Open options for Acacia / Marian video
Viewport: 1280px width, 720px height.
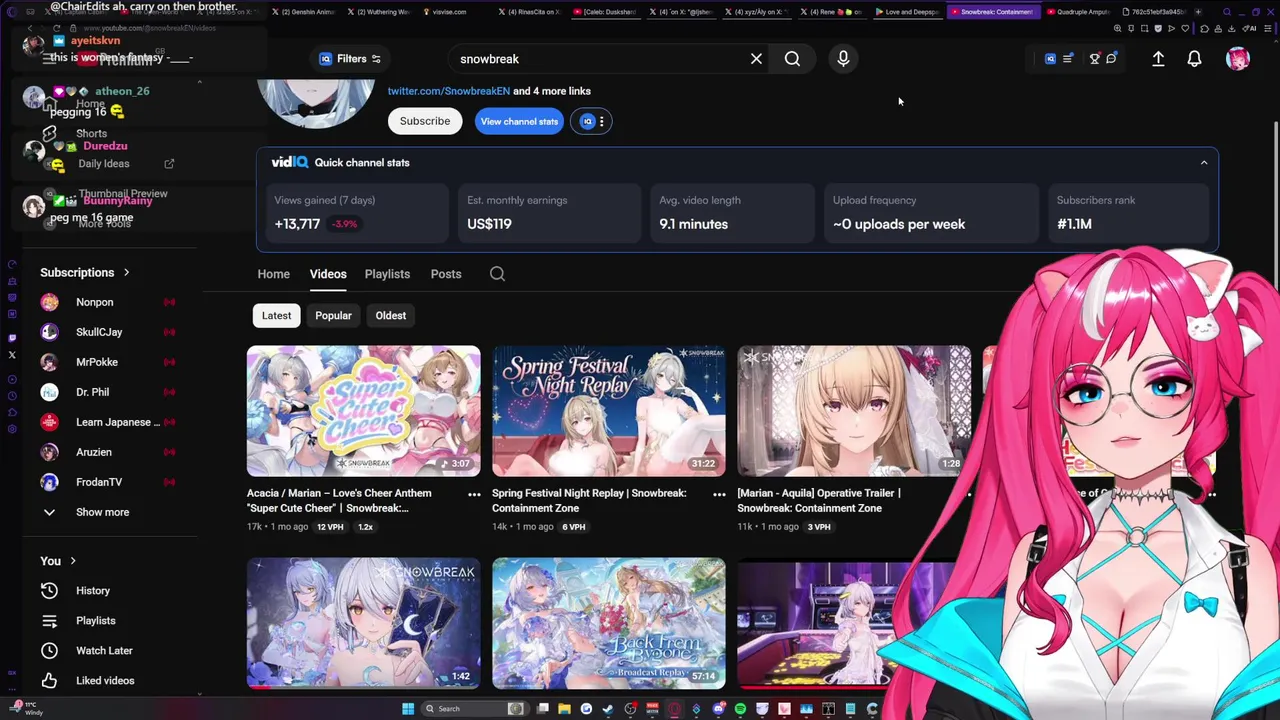pyautogui.click(x=474, y=494)
